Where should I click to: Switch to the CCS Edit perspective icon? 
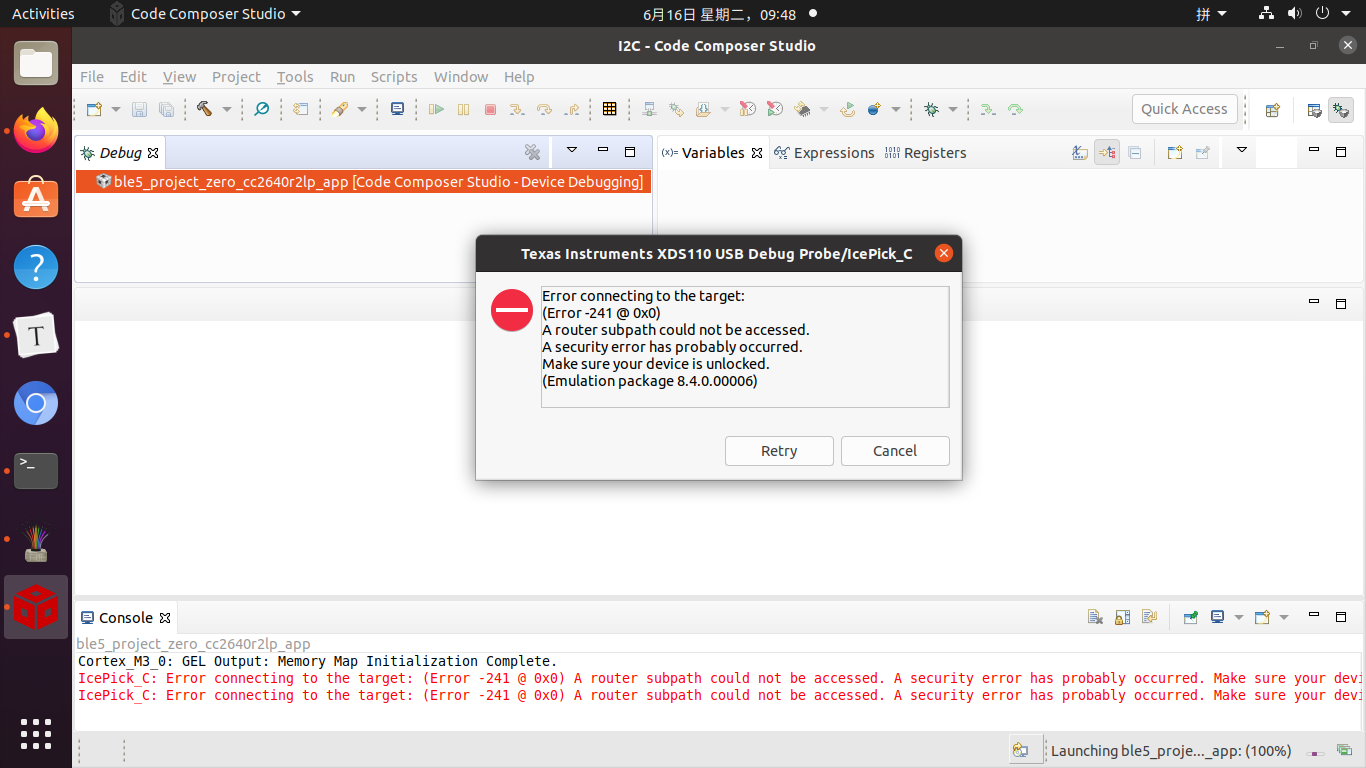click(x=1314, y=110)
